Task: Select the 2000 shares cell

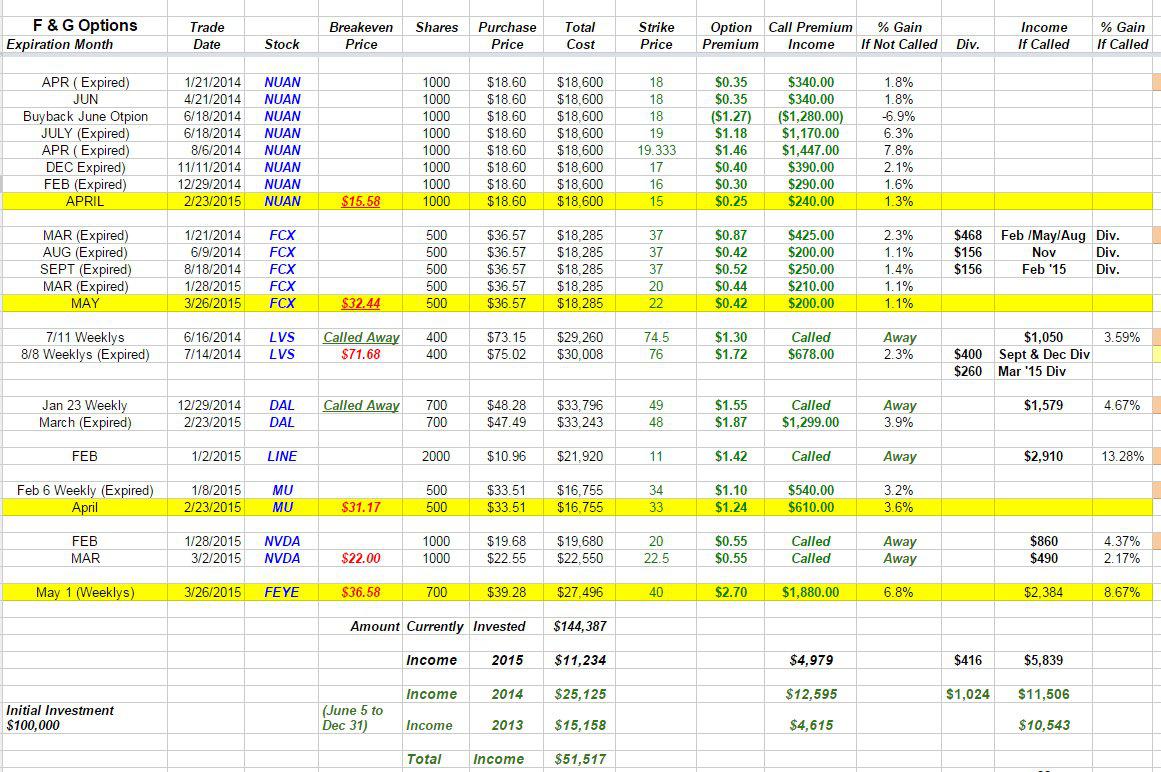Action: click(x=436, y=457)
